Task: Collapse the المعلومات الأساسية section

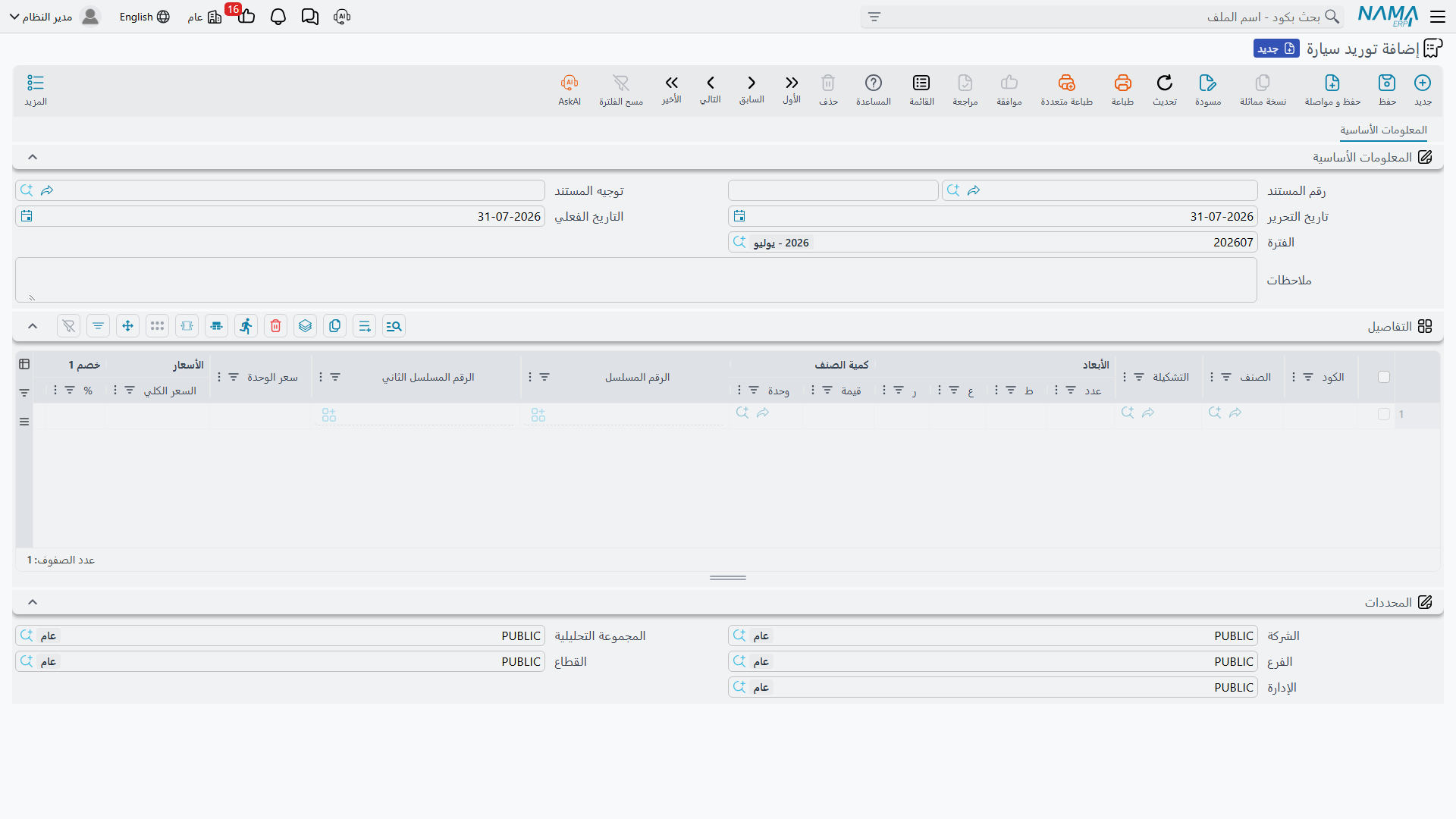Action: 33,157
